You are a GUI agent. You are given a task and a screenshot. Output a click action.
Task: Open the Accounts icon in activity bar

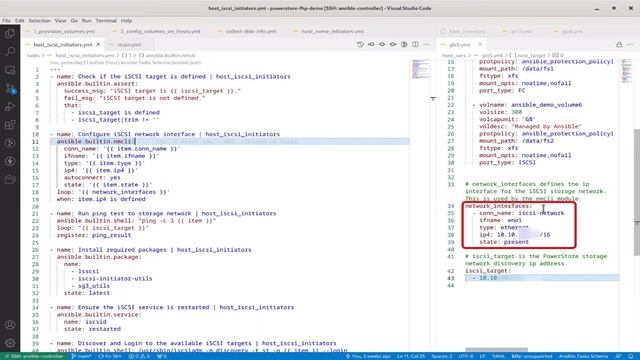click(x=10, y=325)
